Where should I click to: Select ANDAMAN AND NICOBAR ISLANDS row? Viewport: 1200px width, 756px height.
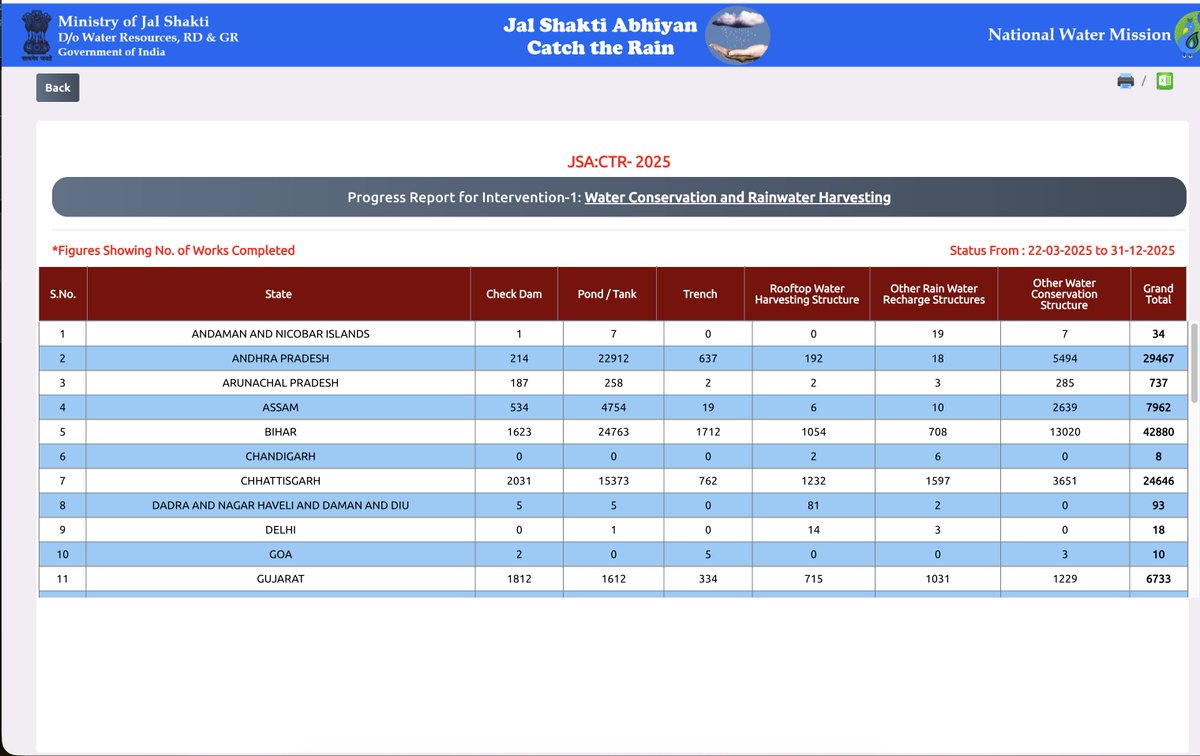[x=613, y=333]
